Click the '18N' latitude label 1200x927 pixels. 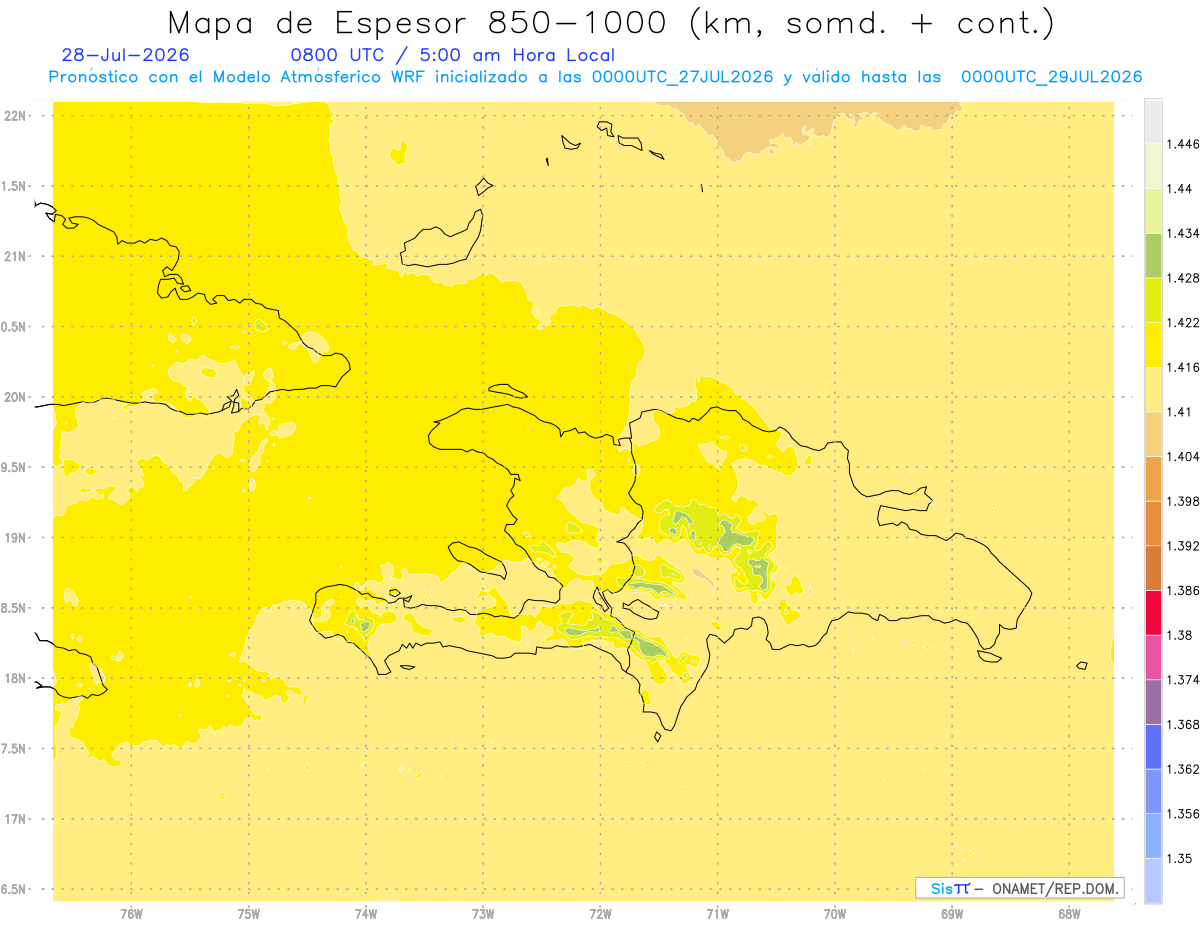tap(15, 678)
